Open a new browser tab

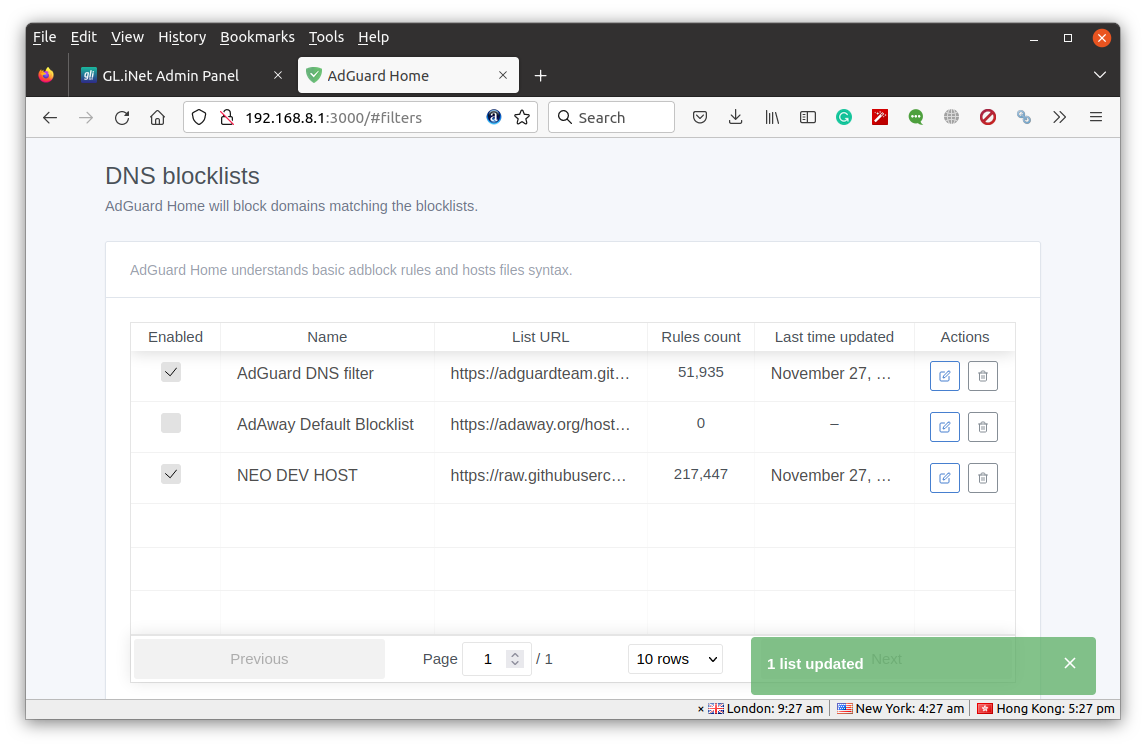pyautogui.click(x=540, y=75)
